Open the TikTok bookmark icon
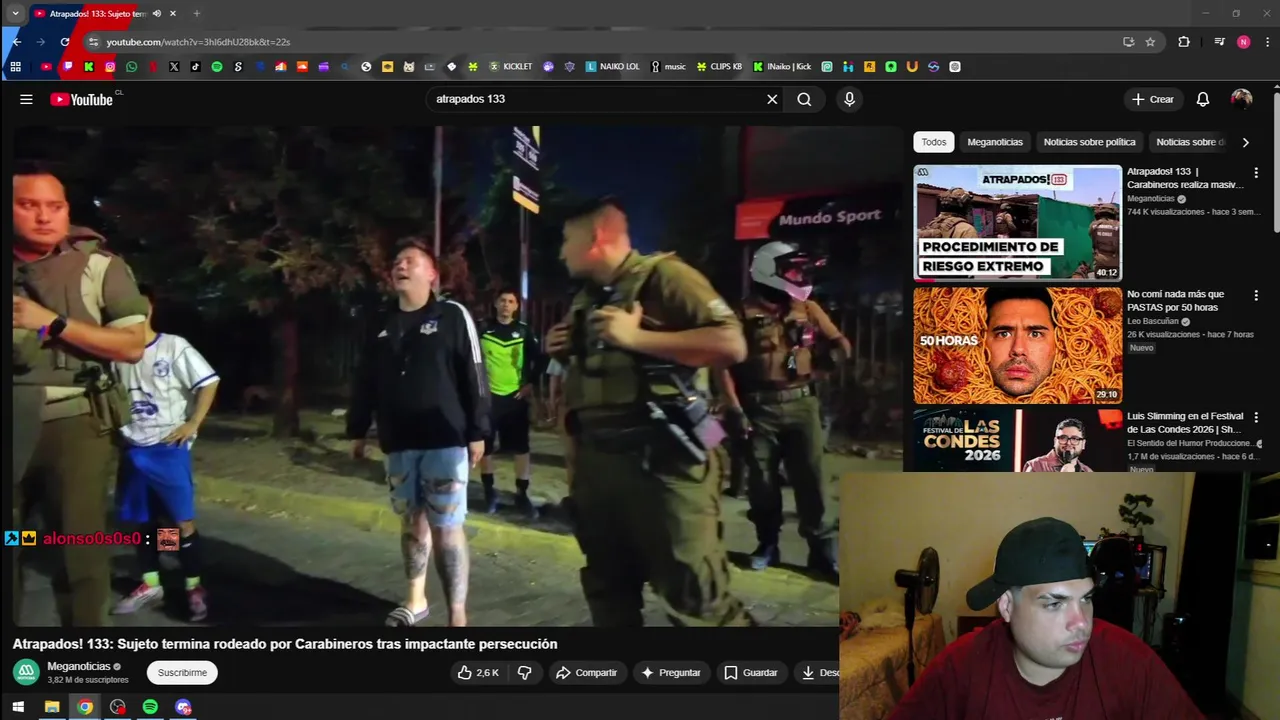Screen dimensions: 1280x720 (x=195, y=67)
